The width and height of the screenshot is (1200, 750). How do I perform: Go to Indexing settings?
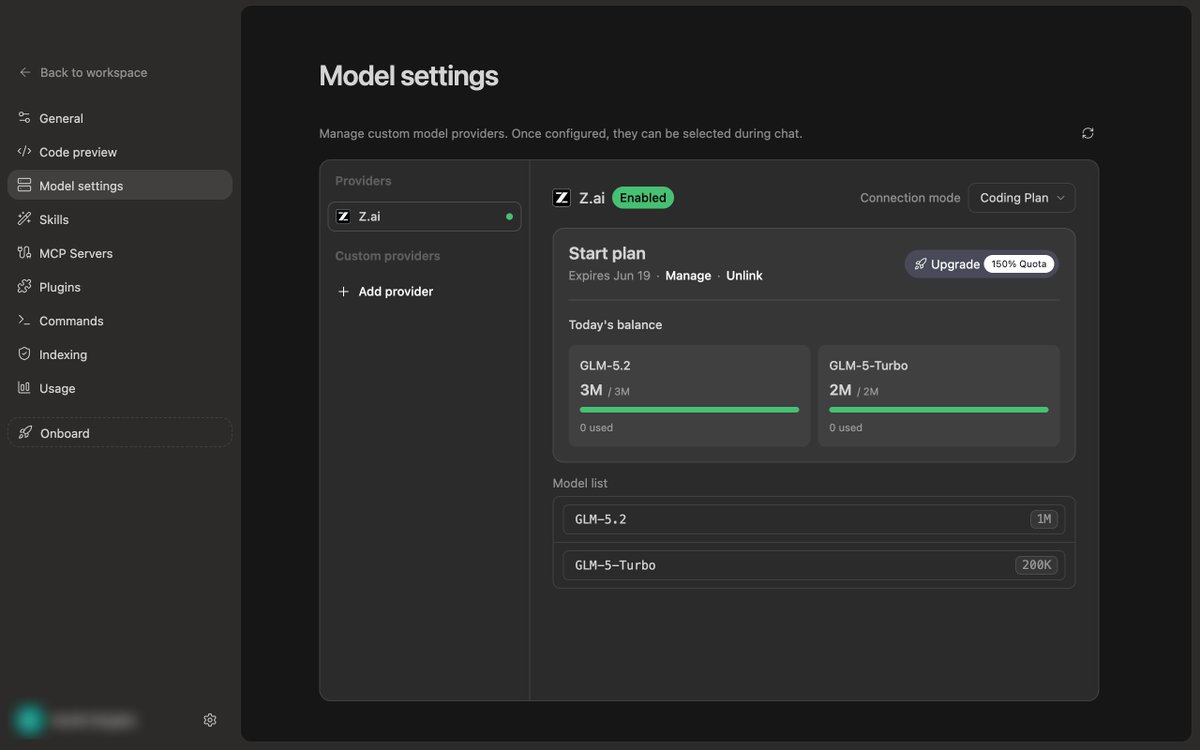pos(120,354)
